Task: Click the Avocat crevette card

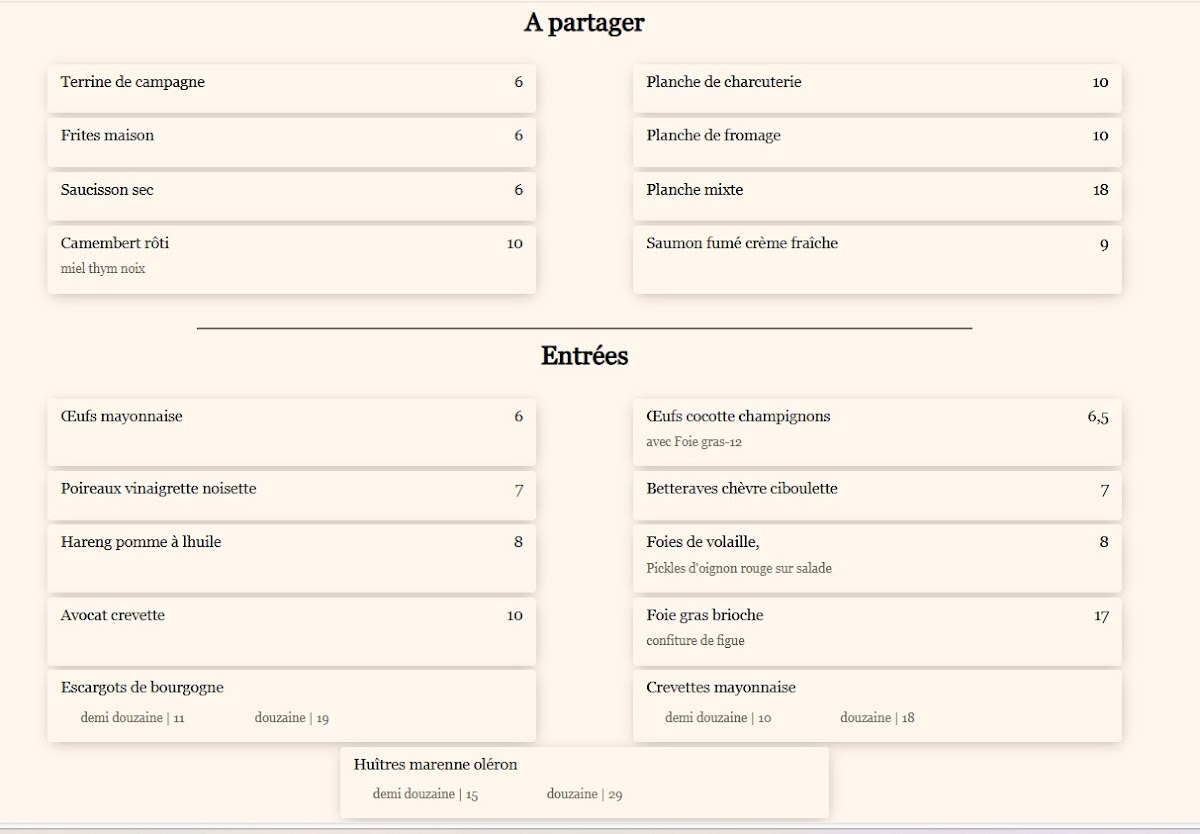Action: [290, 630]
